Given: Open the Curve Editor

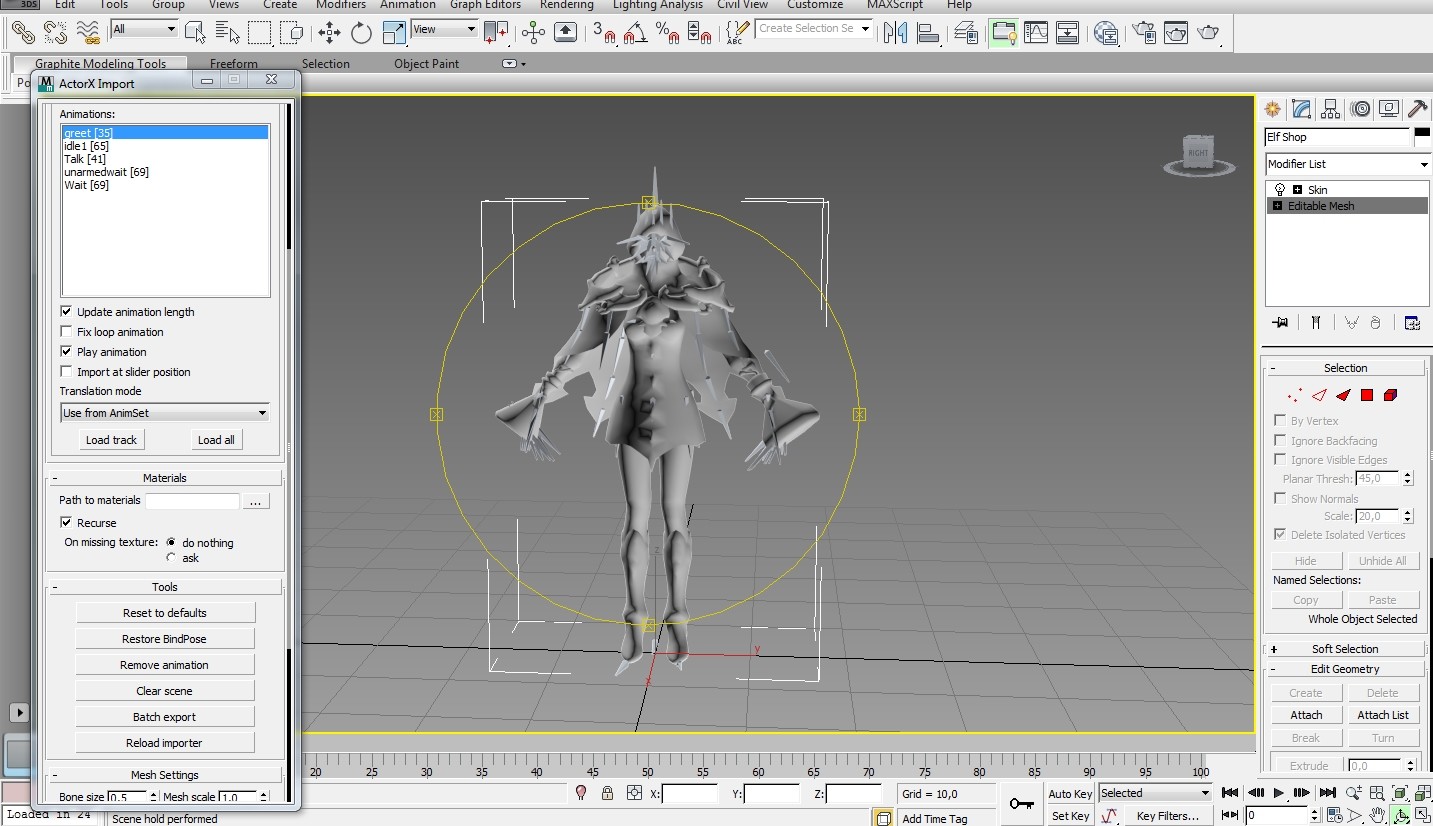Looking at the screenshot, I should (x=1035, y=32).
